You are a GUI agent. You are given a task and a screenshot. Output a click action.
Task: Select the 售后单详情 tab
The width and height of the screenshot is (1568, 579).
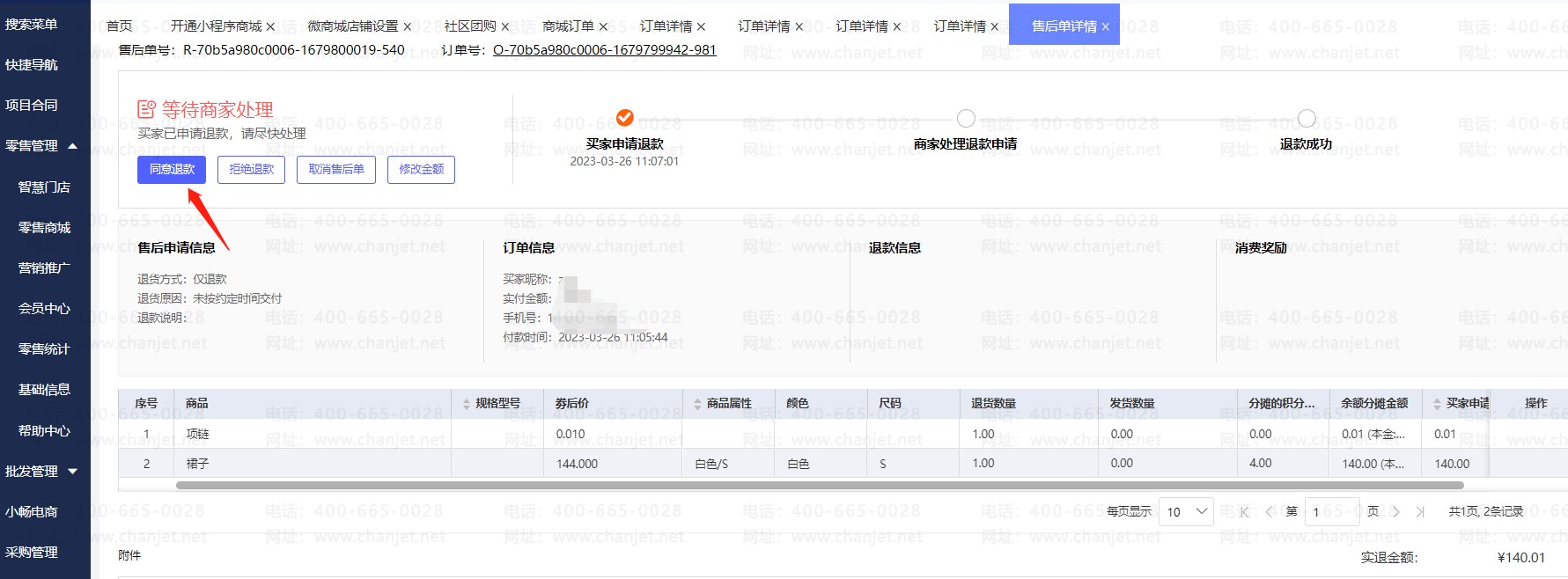click(x=1064, y=26)
